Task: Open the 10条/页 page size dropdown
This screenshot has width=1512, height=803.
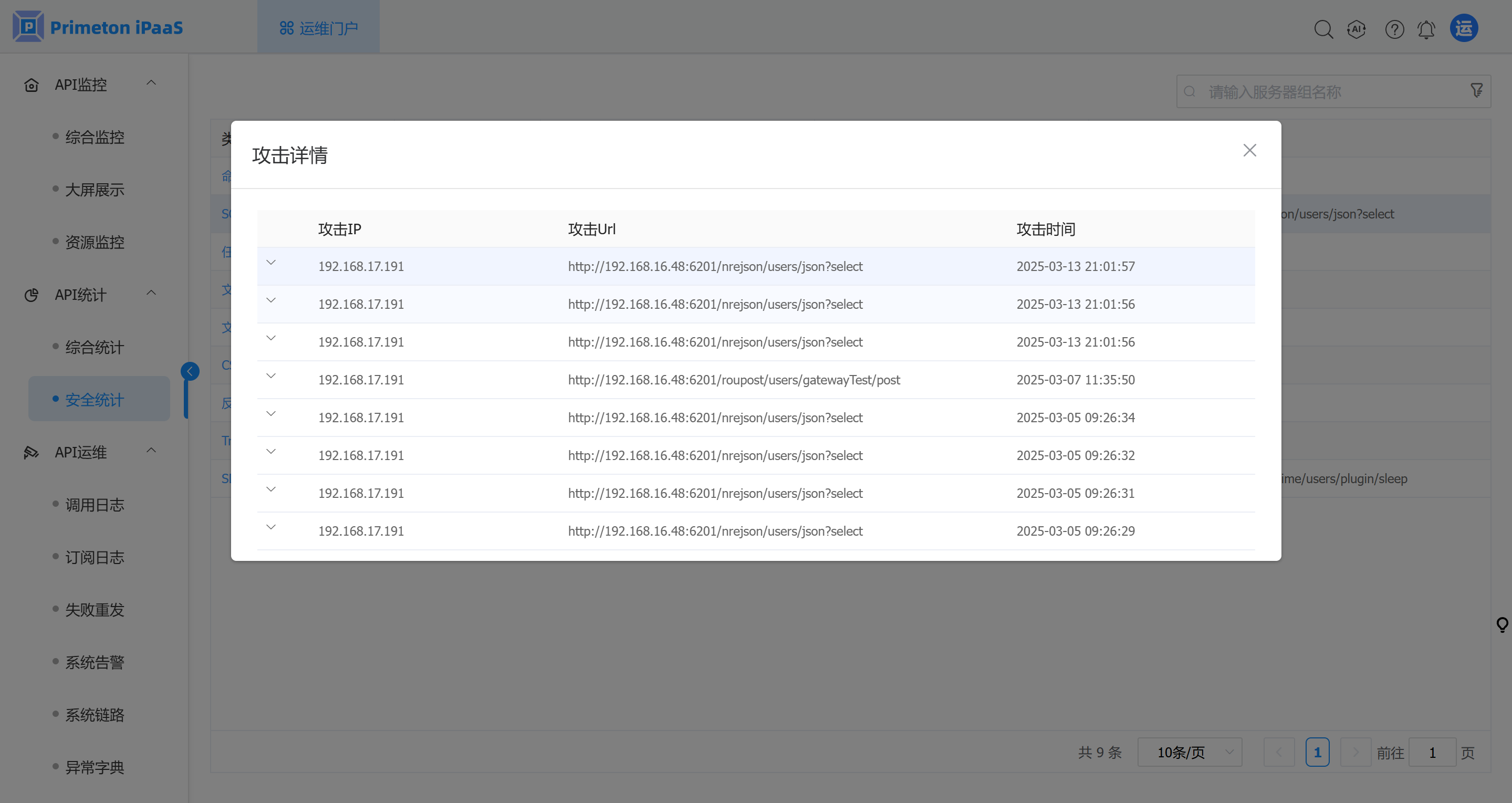Action: [x=1189, y=752]
